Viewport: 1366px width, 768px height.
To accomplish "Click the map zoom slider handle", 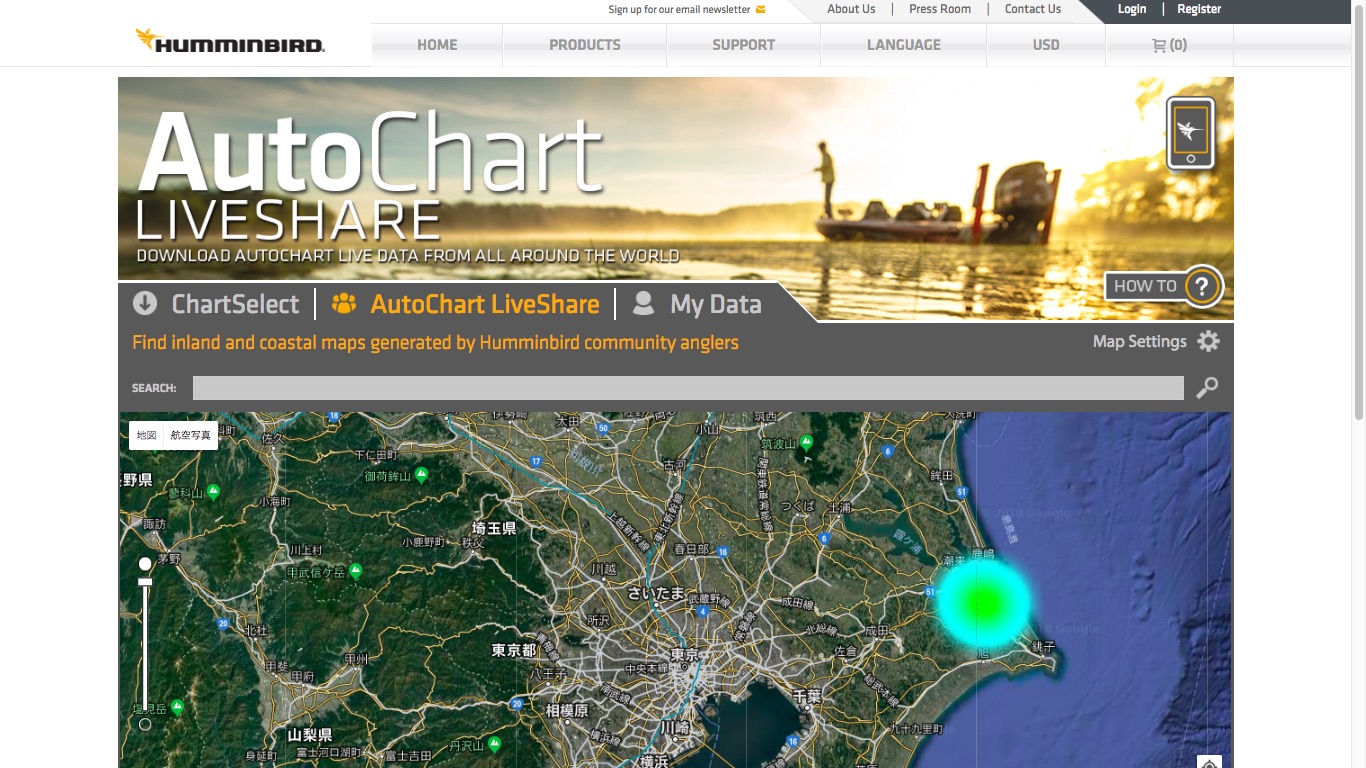I will tap(145, 582).
